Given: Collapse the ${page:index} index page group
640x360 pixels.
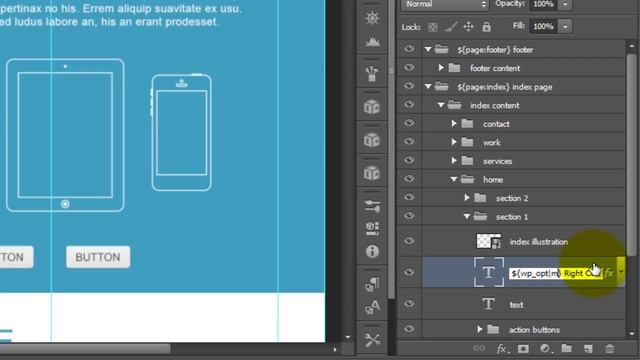Looking at the screenshot, I should pos(428,87).
